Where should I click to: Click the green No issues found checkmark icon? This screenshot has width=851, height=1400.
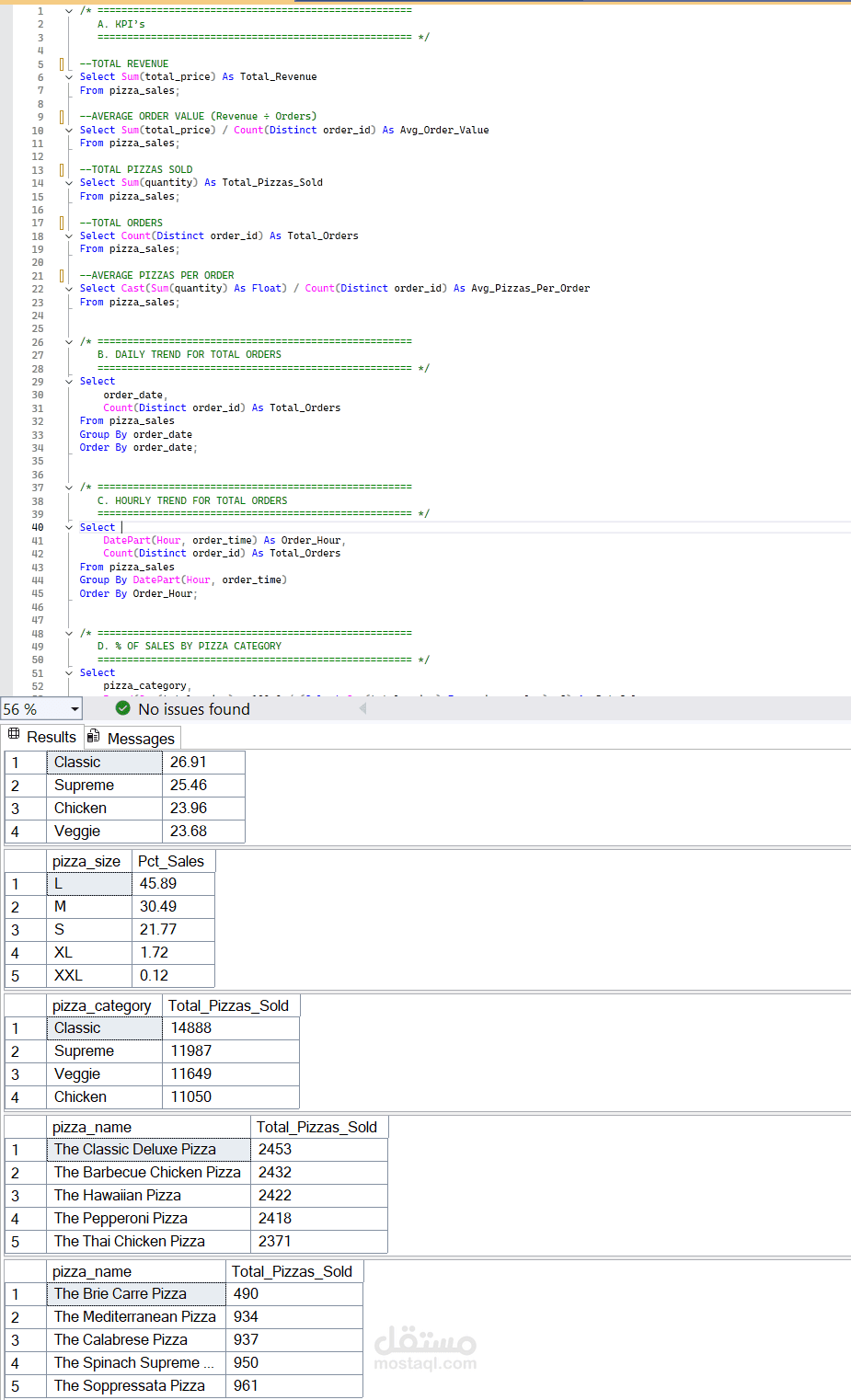click(122, 708)
